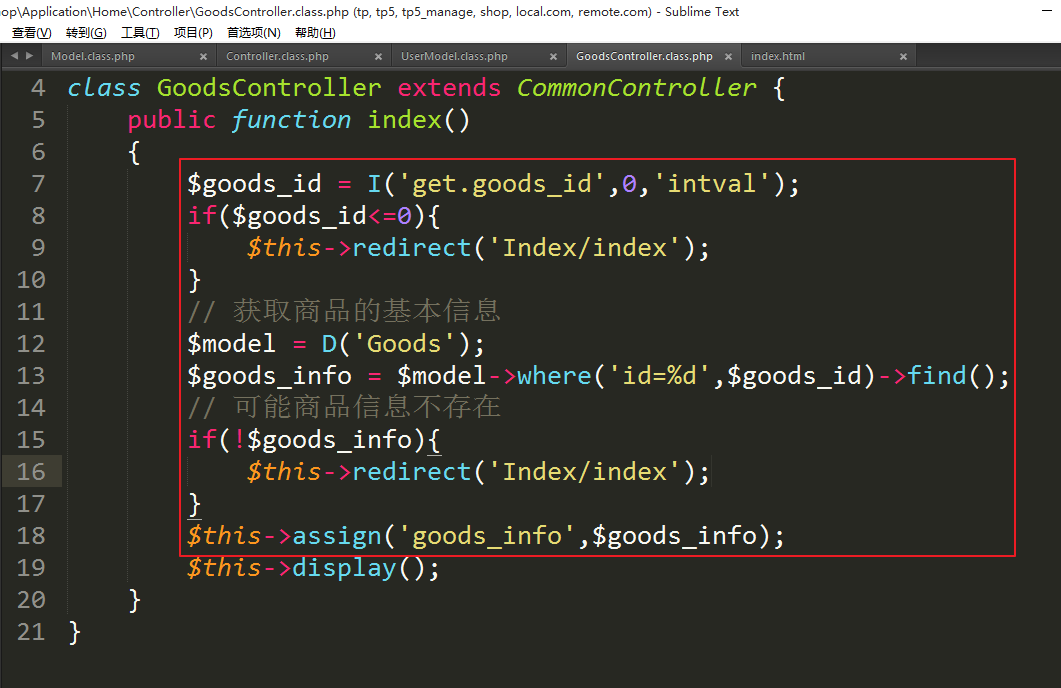Close the Controller.class.php tab
The height and width of the screenshot is (688, 1061).
[x=378, y=57]
